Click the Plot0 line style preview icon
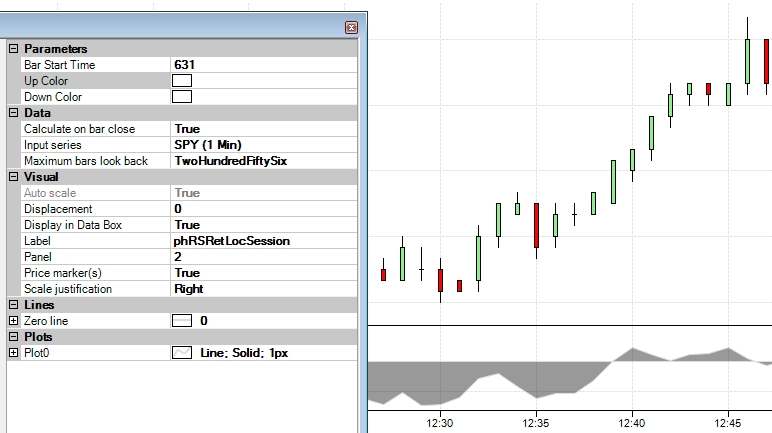Image resolution: width=772 pixels, height=433 pixels. (x=182, y=353)
